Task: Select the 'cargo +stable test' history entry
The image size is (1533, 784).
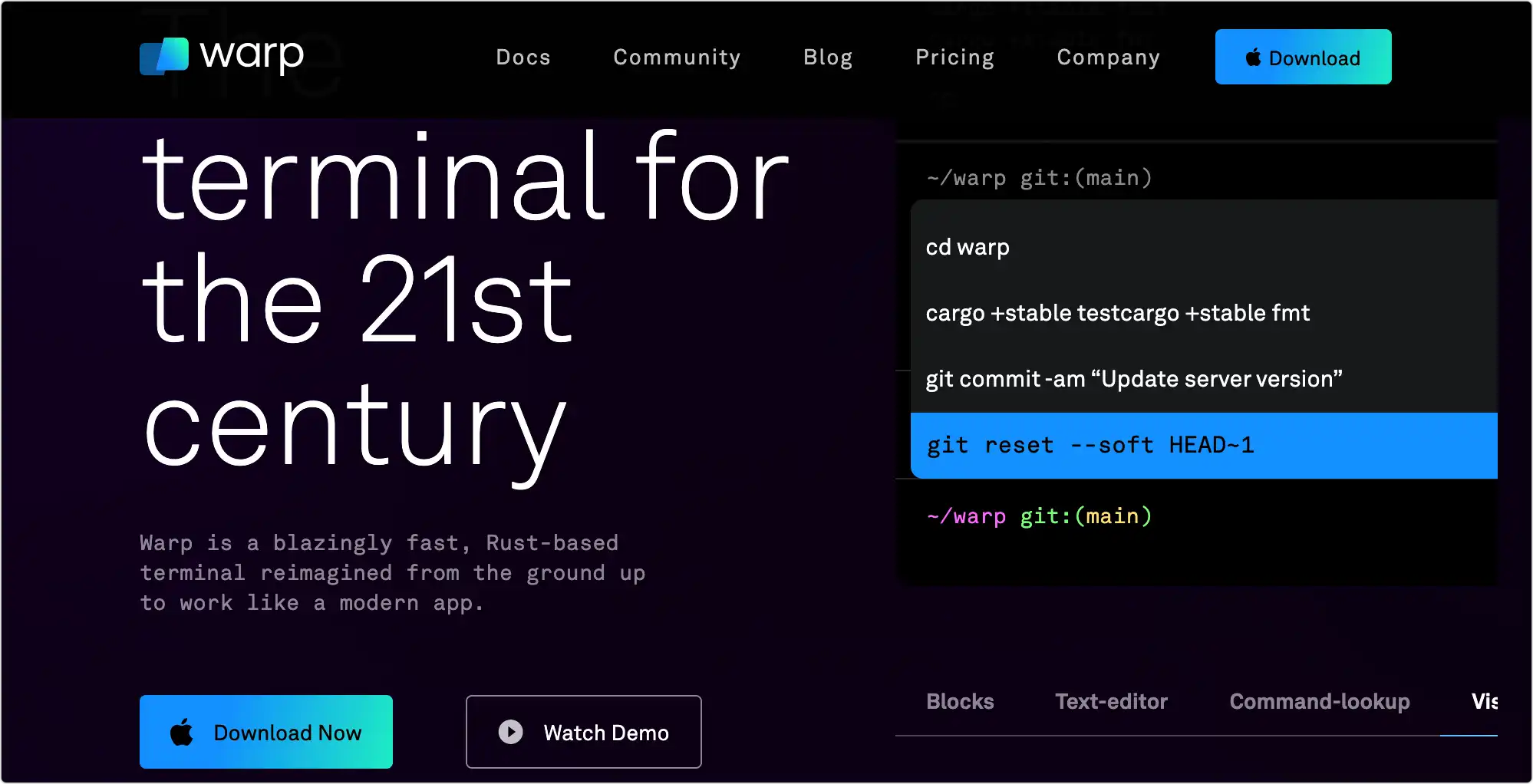Action: click(x=1204, y=313)
